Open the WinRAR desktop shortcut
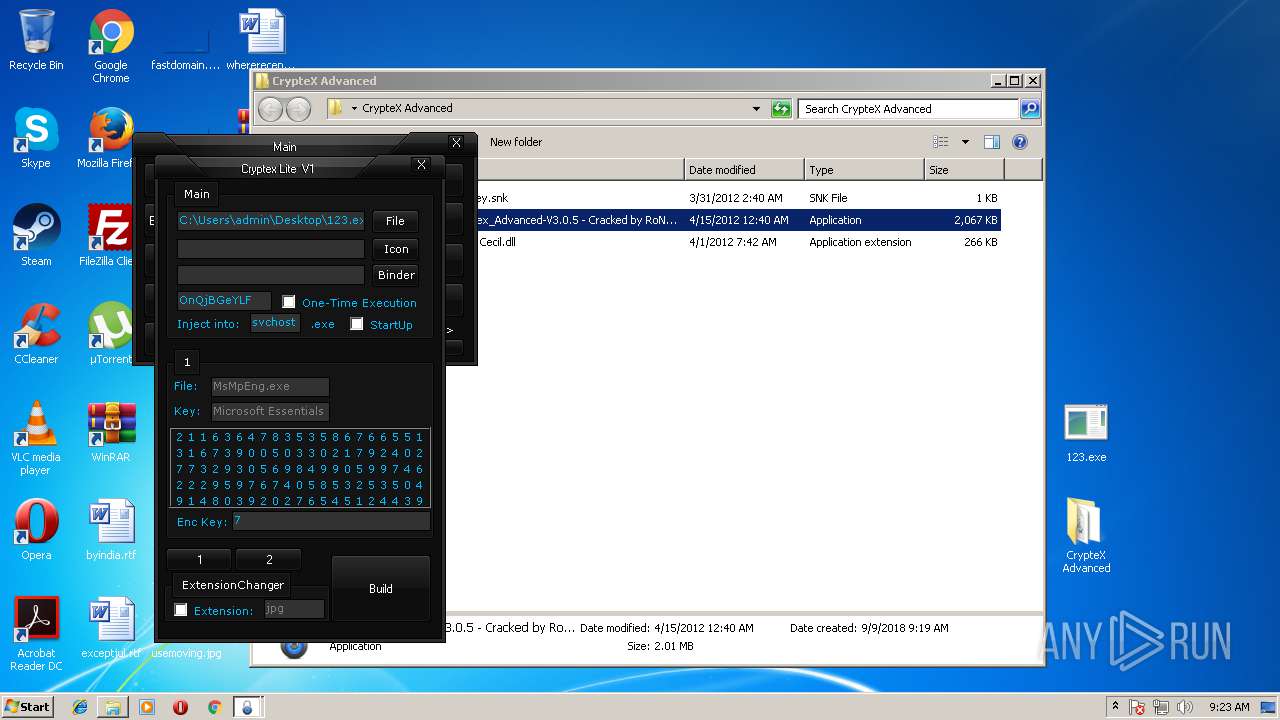1280x720 pixels. click(111, 432)
